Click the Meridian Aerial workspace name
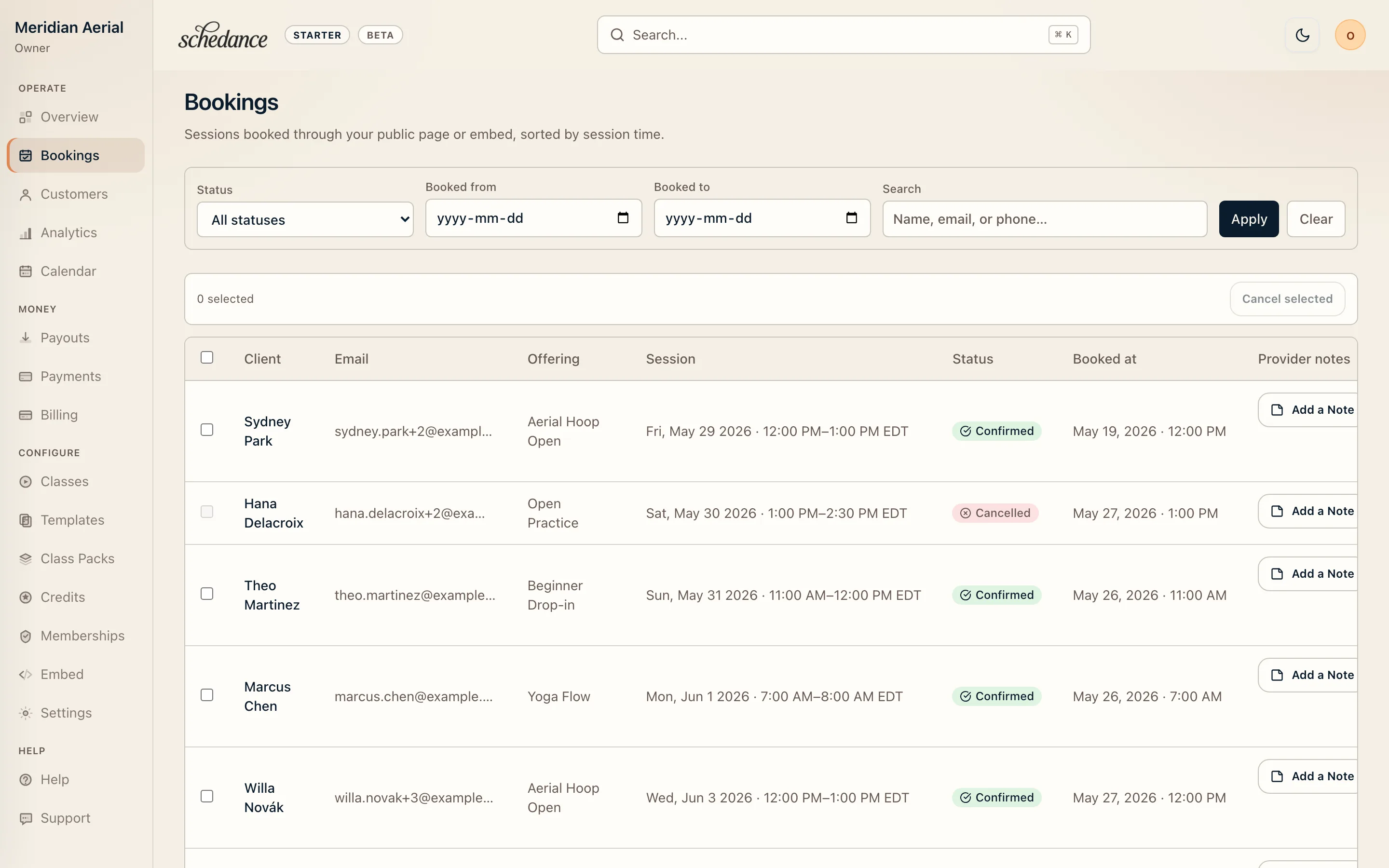This screenshot has width=1389, height=868. (69, 27)
